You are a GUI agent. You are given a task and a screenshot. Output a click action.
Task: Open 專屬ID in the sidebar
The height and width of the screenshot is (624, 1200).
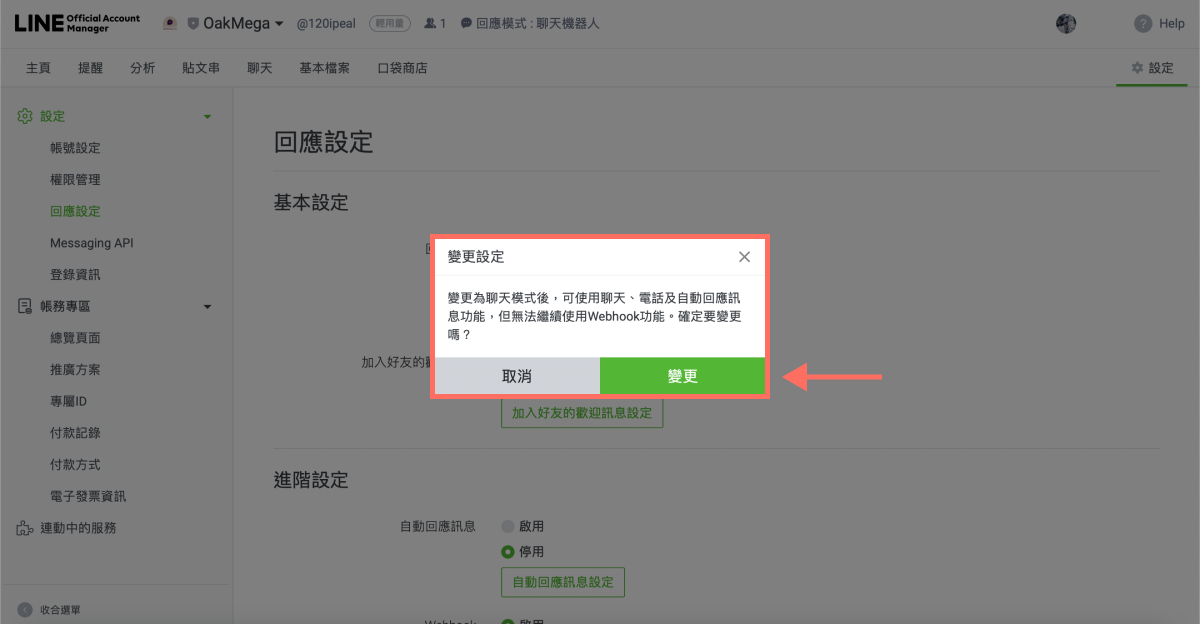(70, 401)
